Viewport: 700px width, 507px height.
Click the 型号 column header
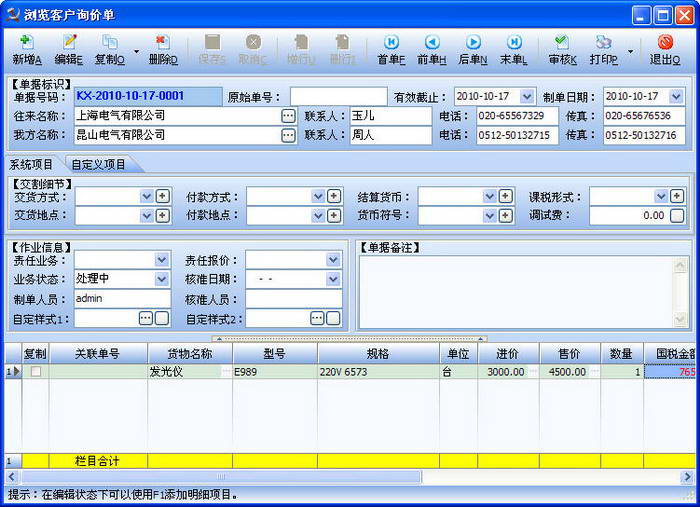(x=275, y=354)
